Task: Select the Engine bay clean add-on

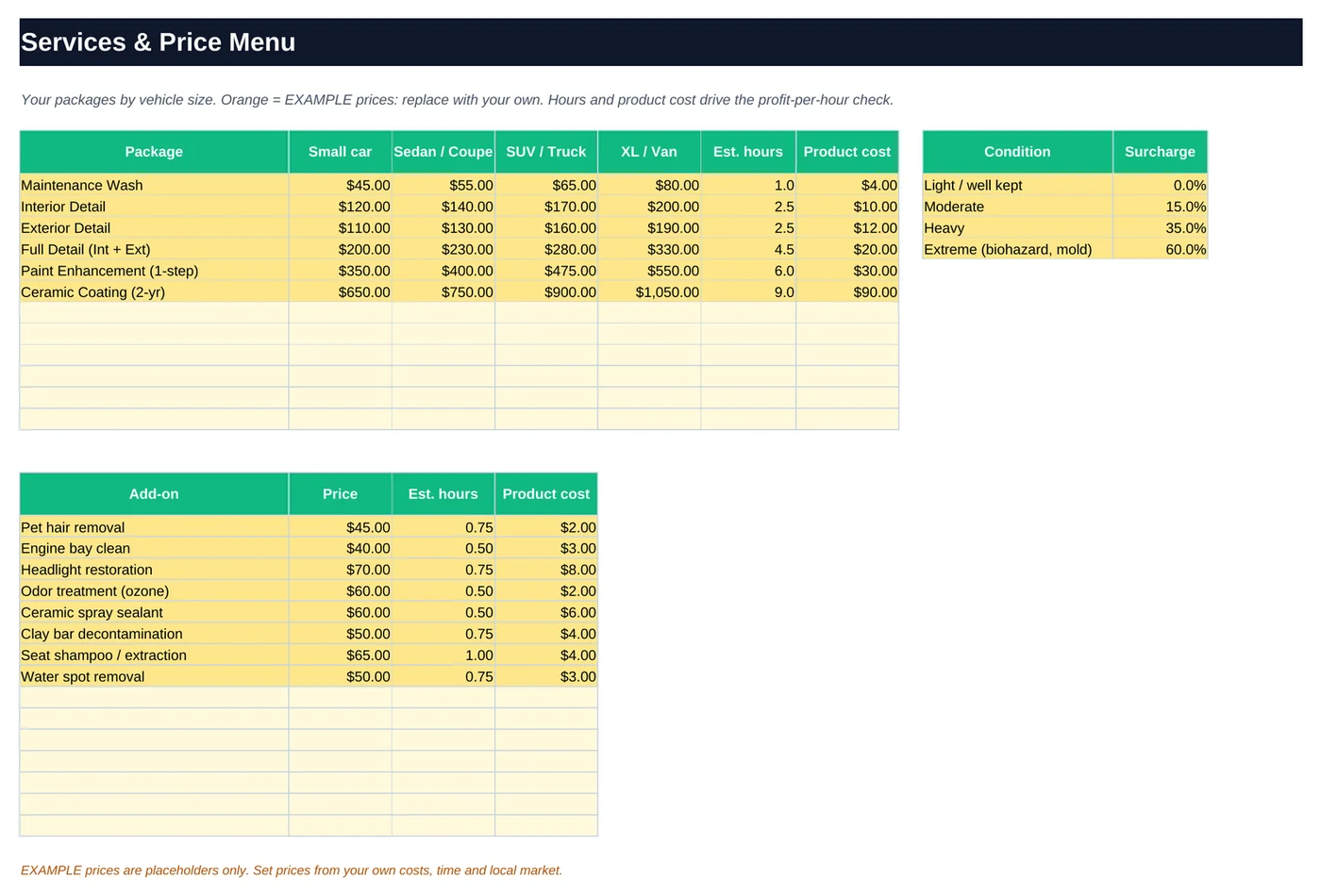Action: [154, 548]
